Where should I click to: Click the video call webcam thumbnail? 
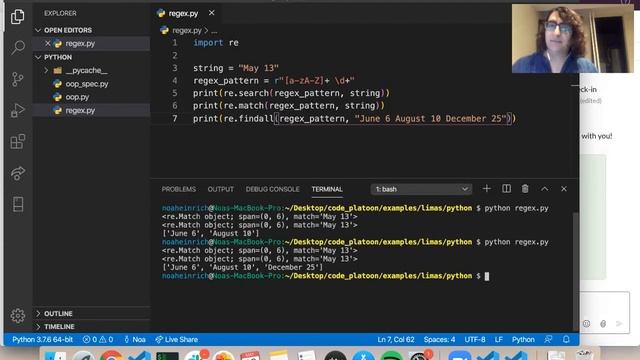coord(573,38)
